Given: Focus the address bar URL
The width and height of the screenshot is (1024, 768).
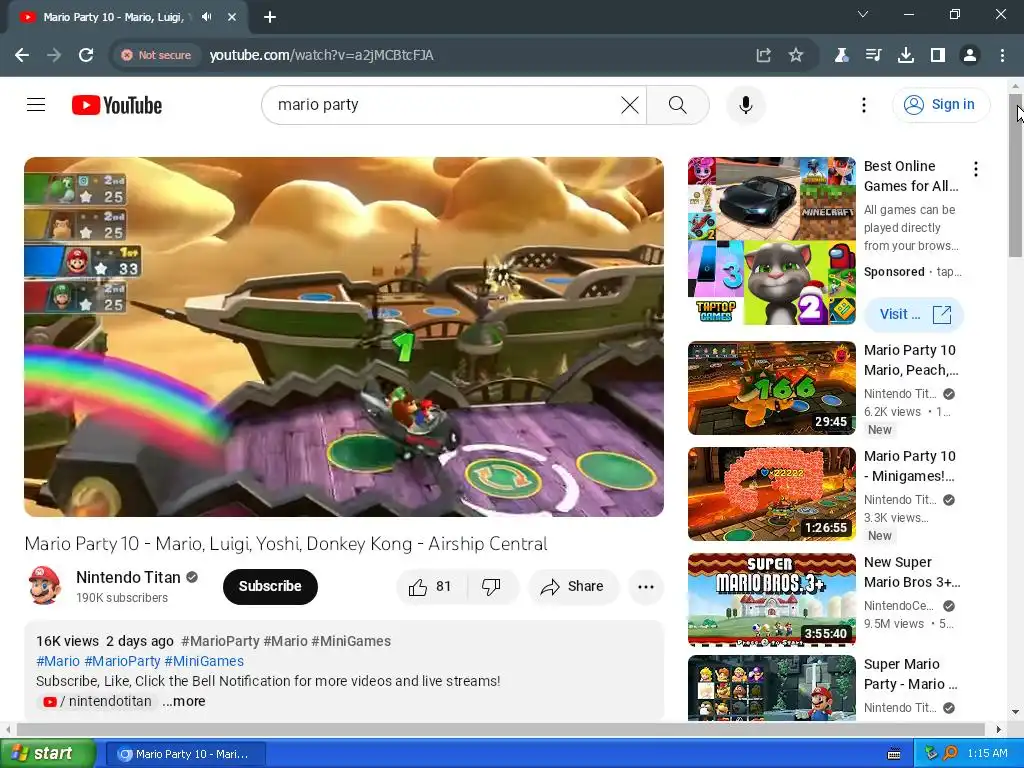Looking at the screenshot, I should click(x=321, y=55).
